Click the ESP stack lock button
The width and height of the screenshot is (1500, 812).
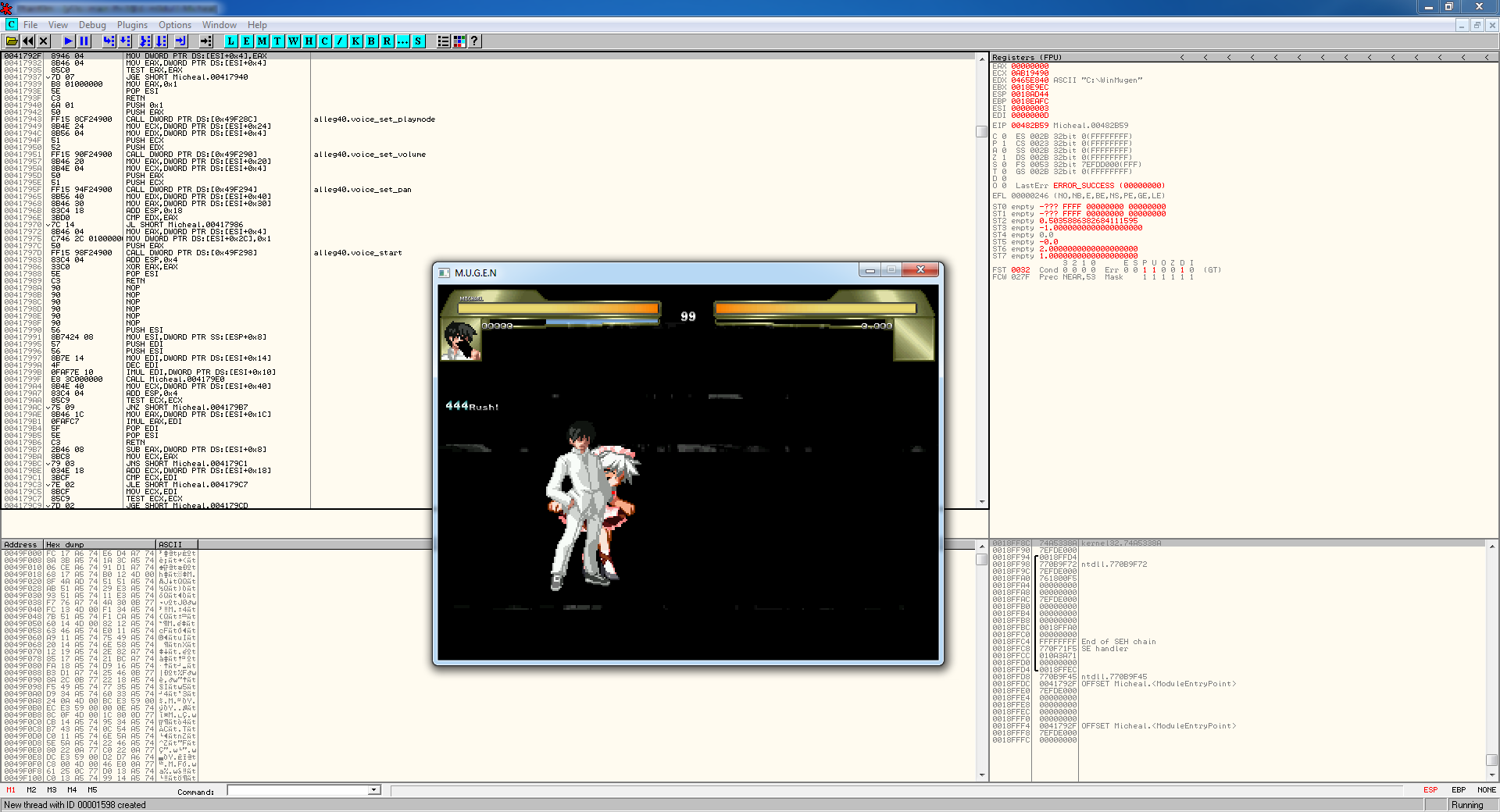pos(1430,790)
